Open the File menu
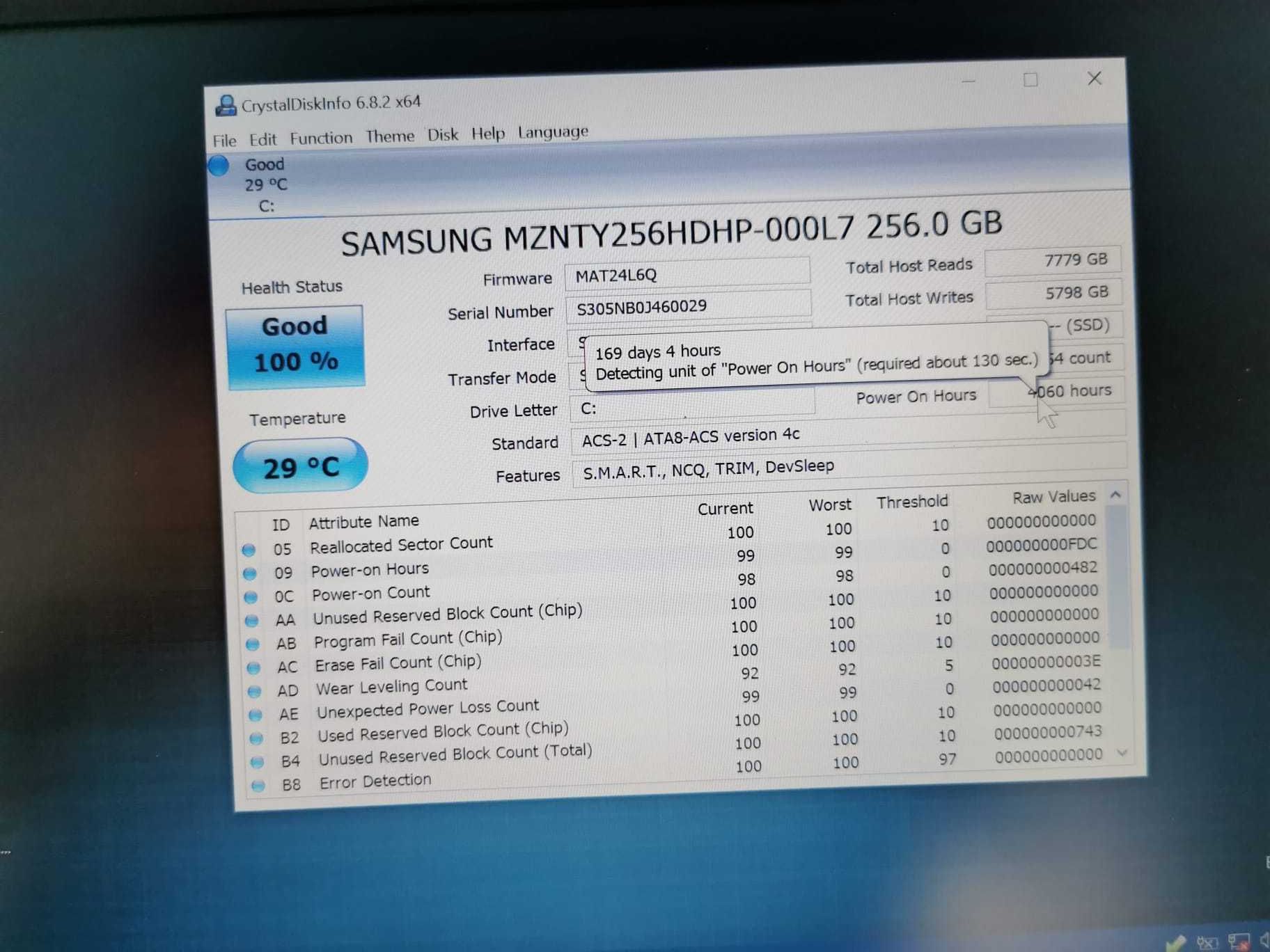The image size is (1270, 952). coord(224,141)
